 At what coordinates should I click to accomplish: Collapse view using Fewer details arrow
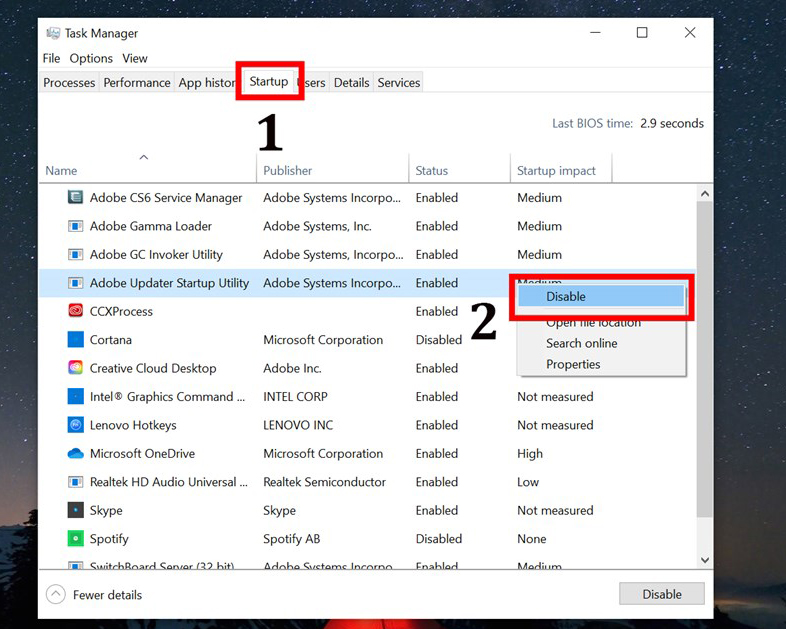(56, 595)
